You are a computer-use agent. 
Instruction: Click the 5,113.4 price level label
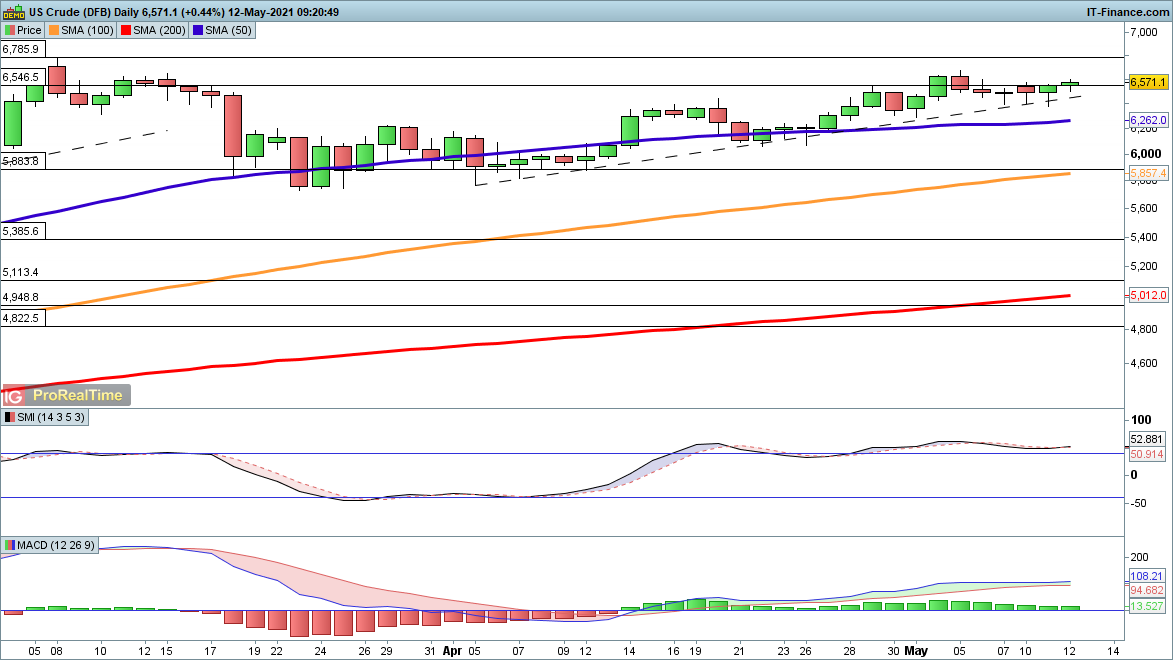(x=21, y=272)
